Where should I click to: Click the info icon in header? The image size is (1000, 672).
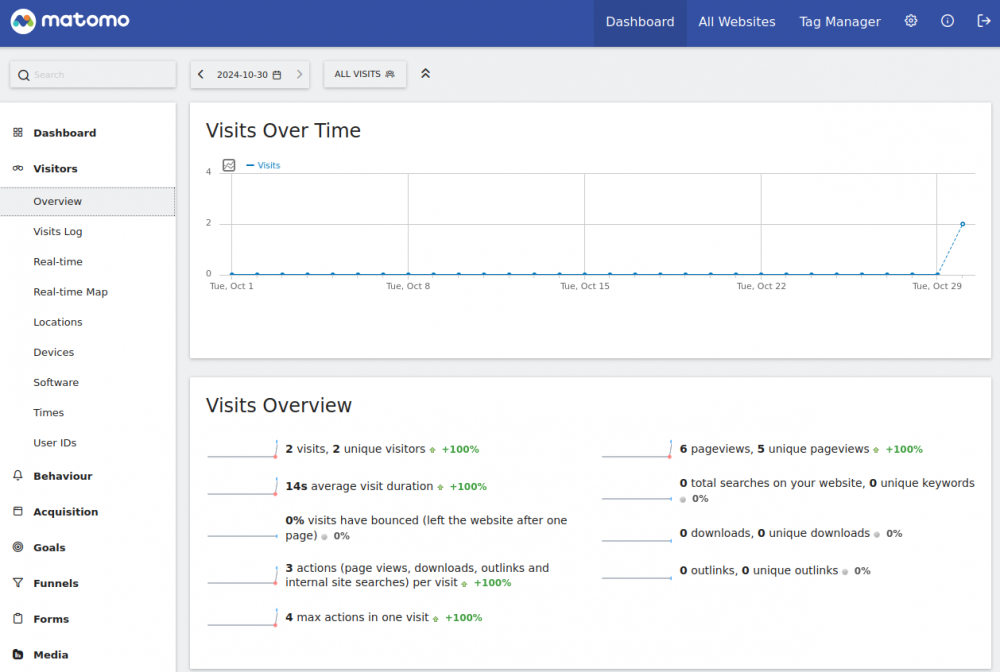point(948,21)
